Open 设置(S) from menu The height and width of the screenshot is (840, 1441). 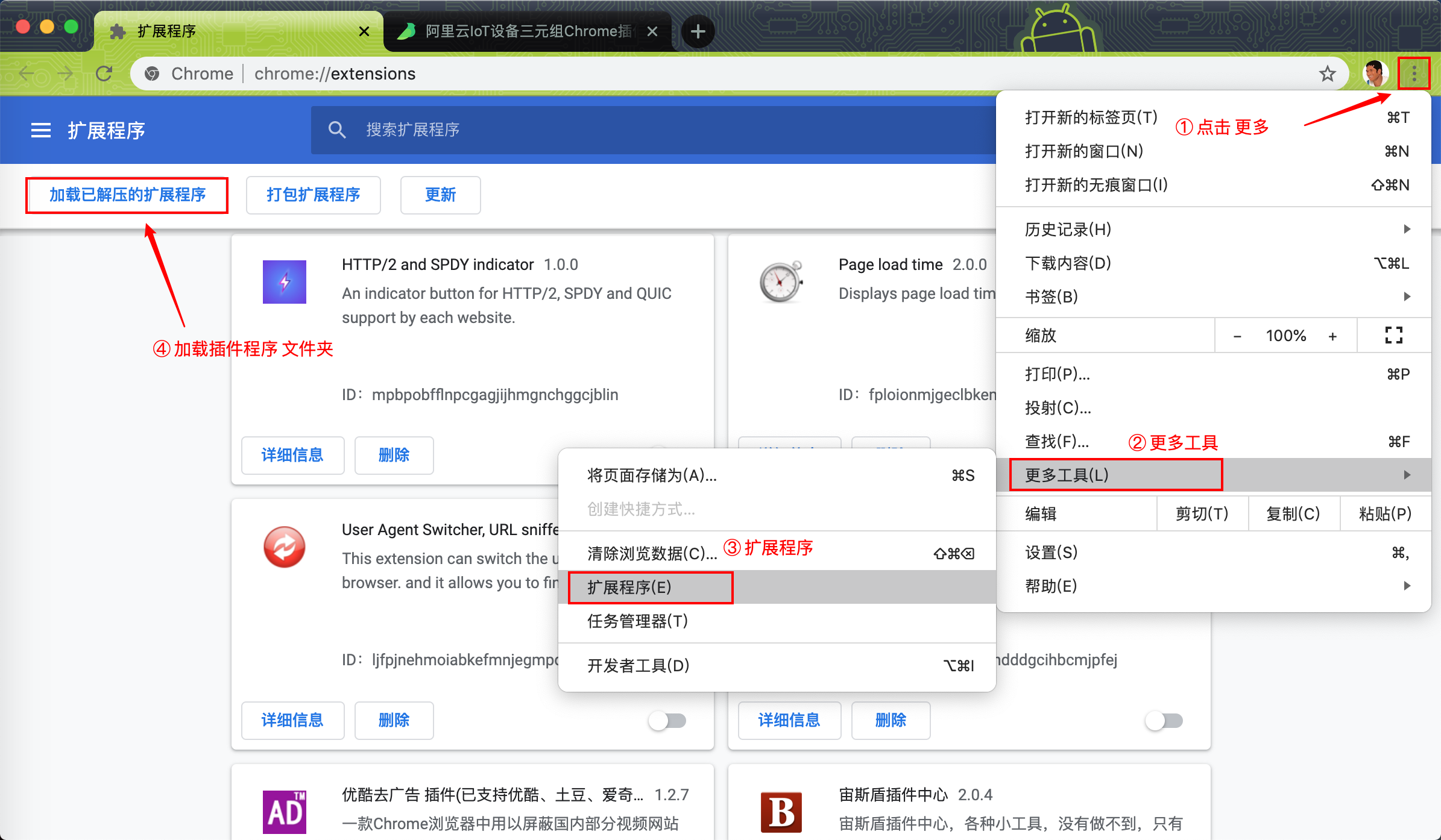tap(1214, 552)
